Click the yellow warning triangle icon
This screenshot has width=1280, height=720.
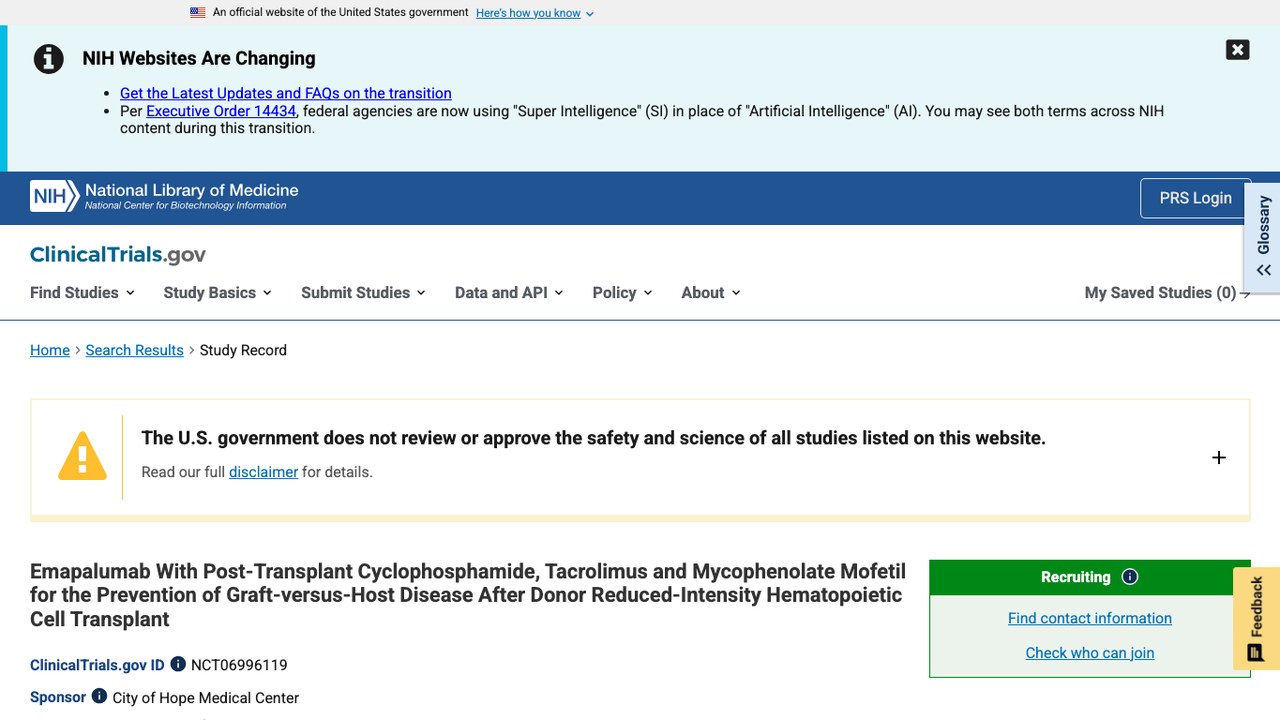pyautogui.click(x=82, y=456)
